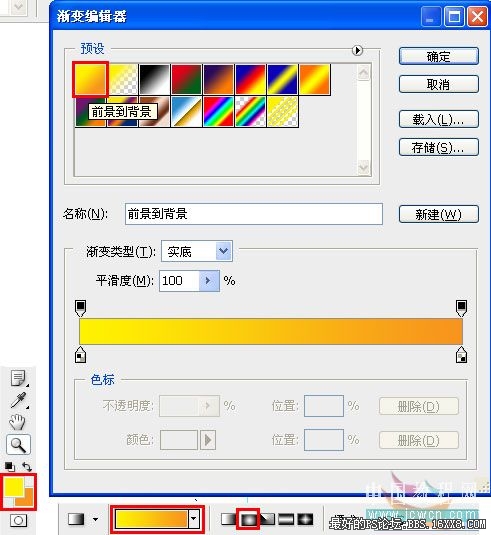491x535 pixels.
Task: Open the 渐变类型 dropdown showing 实底
Action: pos(197,251)
